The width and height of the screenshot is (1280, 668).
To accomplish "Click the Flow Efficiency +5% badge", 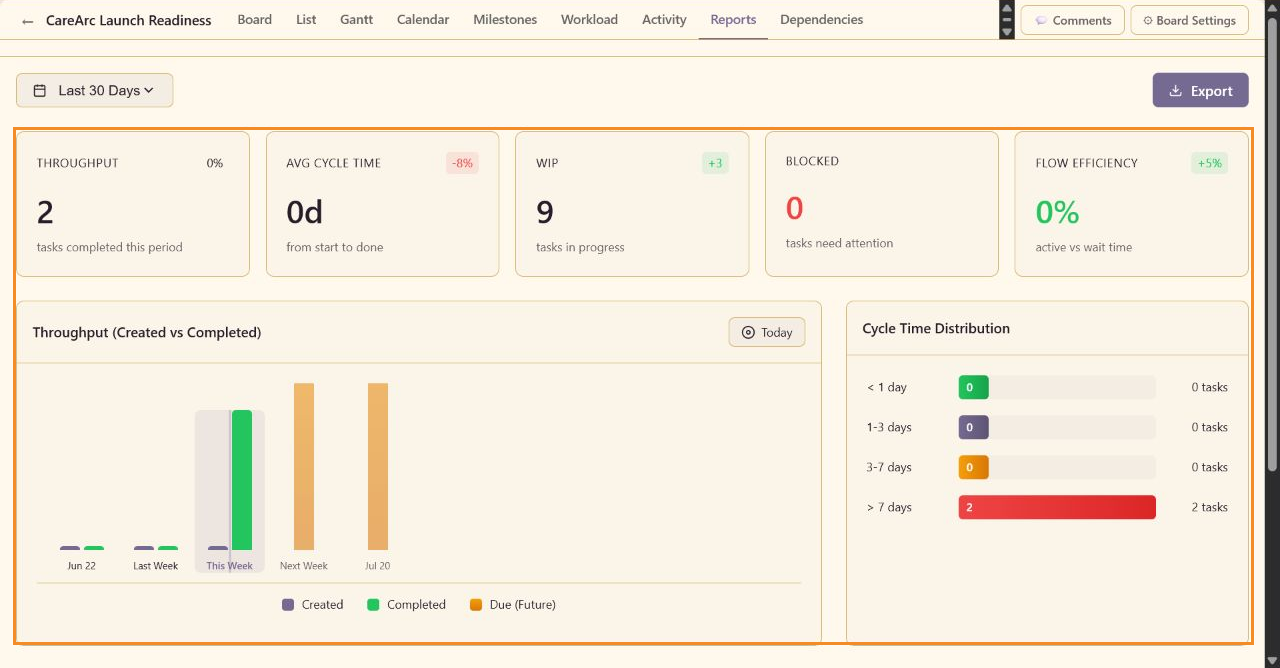I will [x=1209, y=163].
